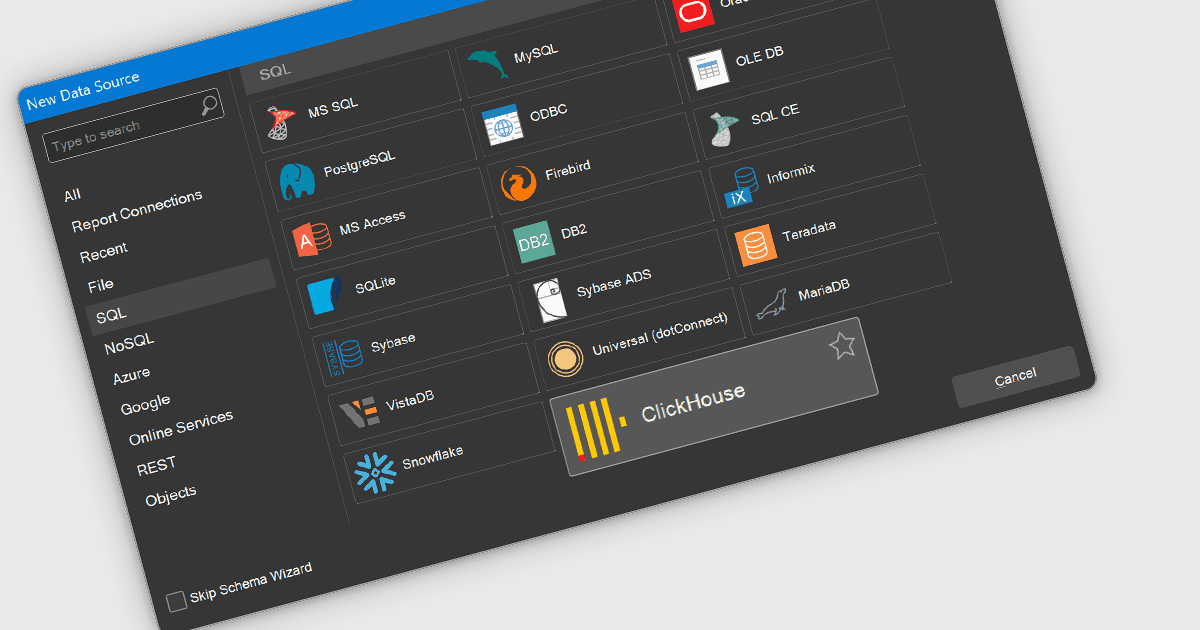Select the Oracle red icon
The image size is (1200, 630).
pyautogui.click(x=692, y=10)
